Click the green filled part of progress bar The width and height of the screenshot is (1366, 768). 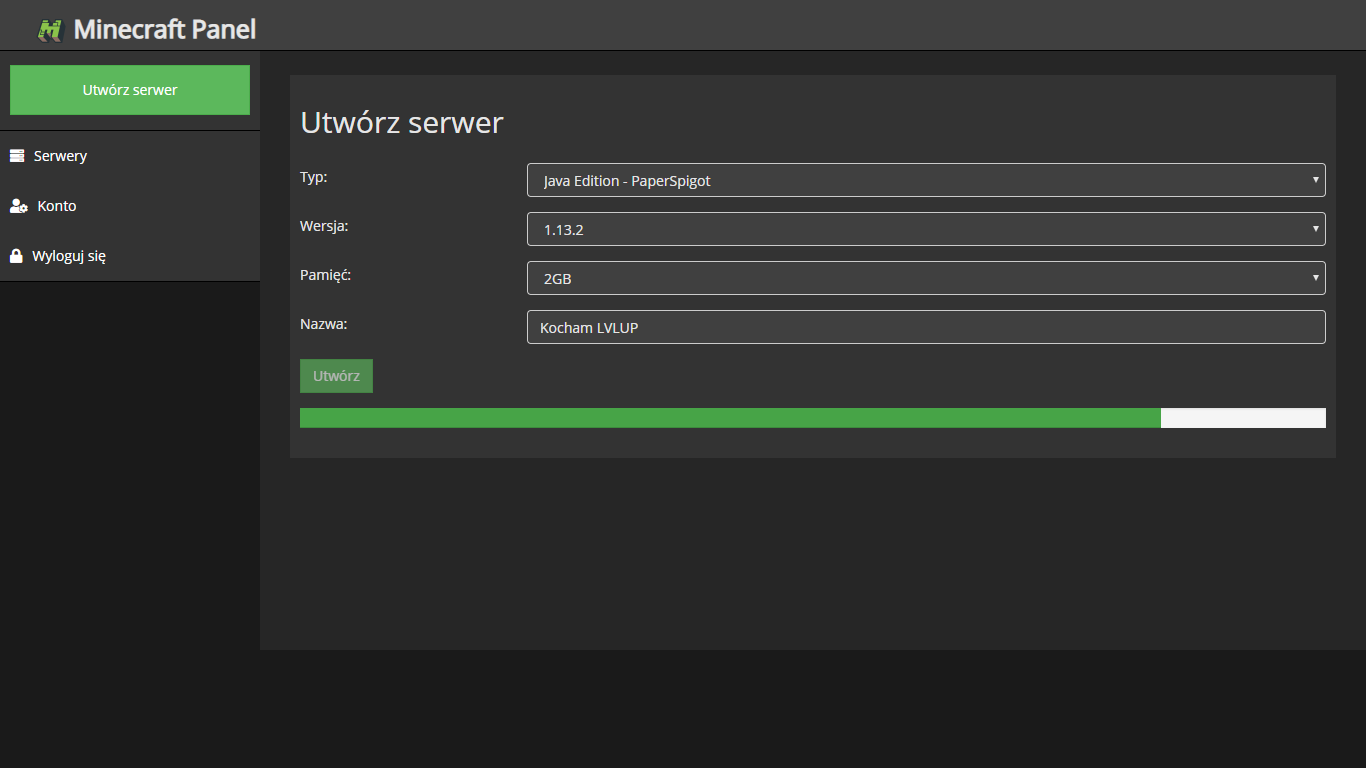coord(730,418)
